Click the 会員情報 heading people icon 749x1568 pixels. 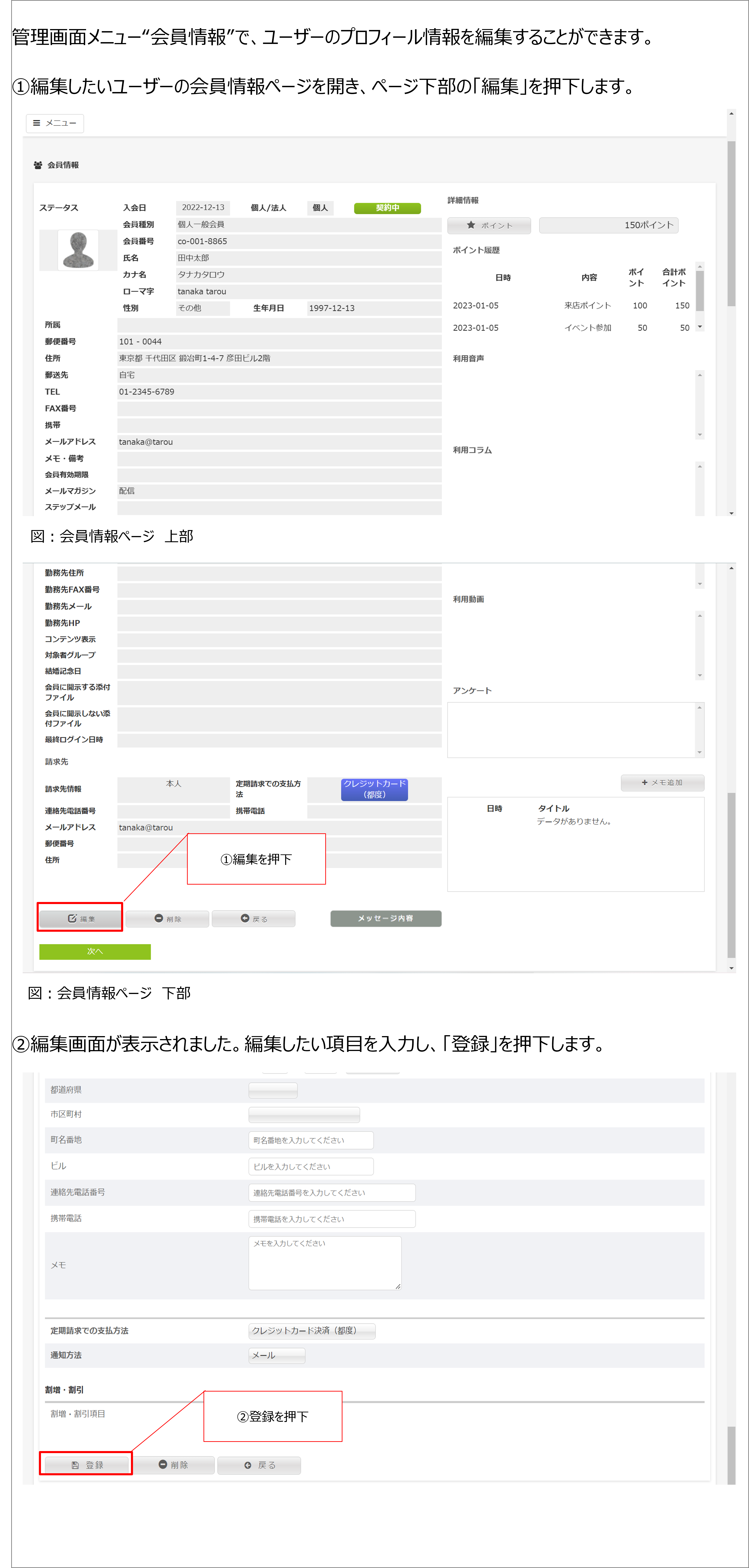point(38,165)
